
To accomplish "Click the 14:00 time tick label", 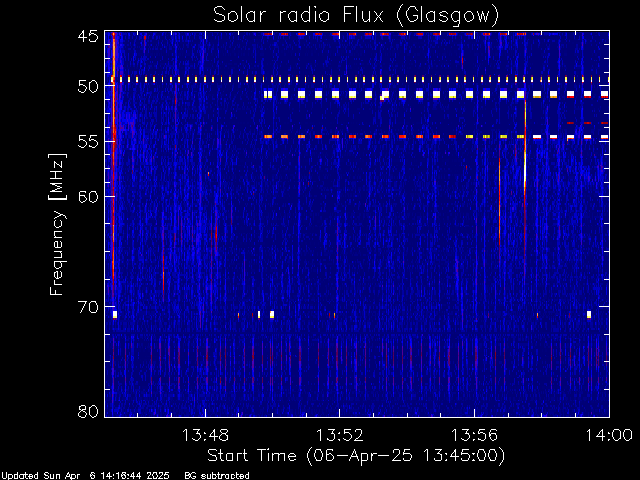I will click(609, 435).
